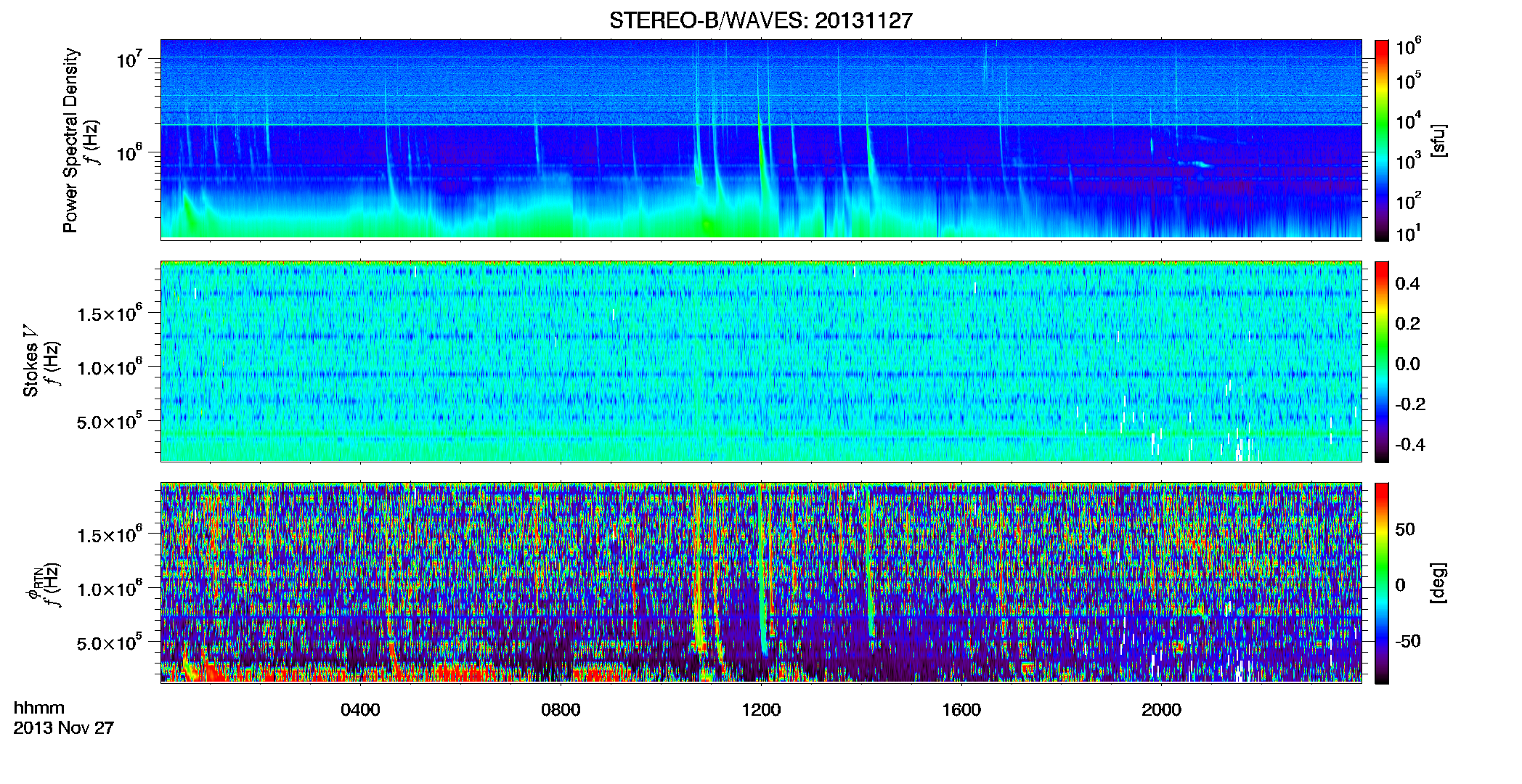
Task: Click the 10^7 frequency tick label
Action: 129,59
